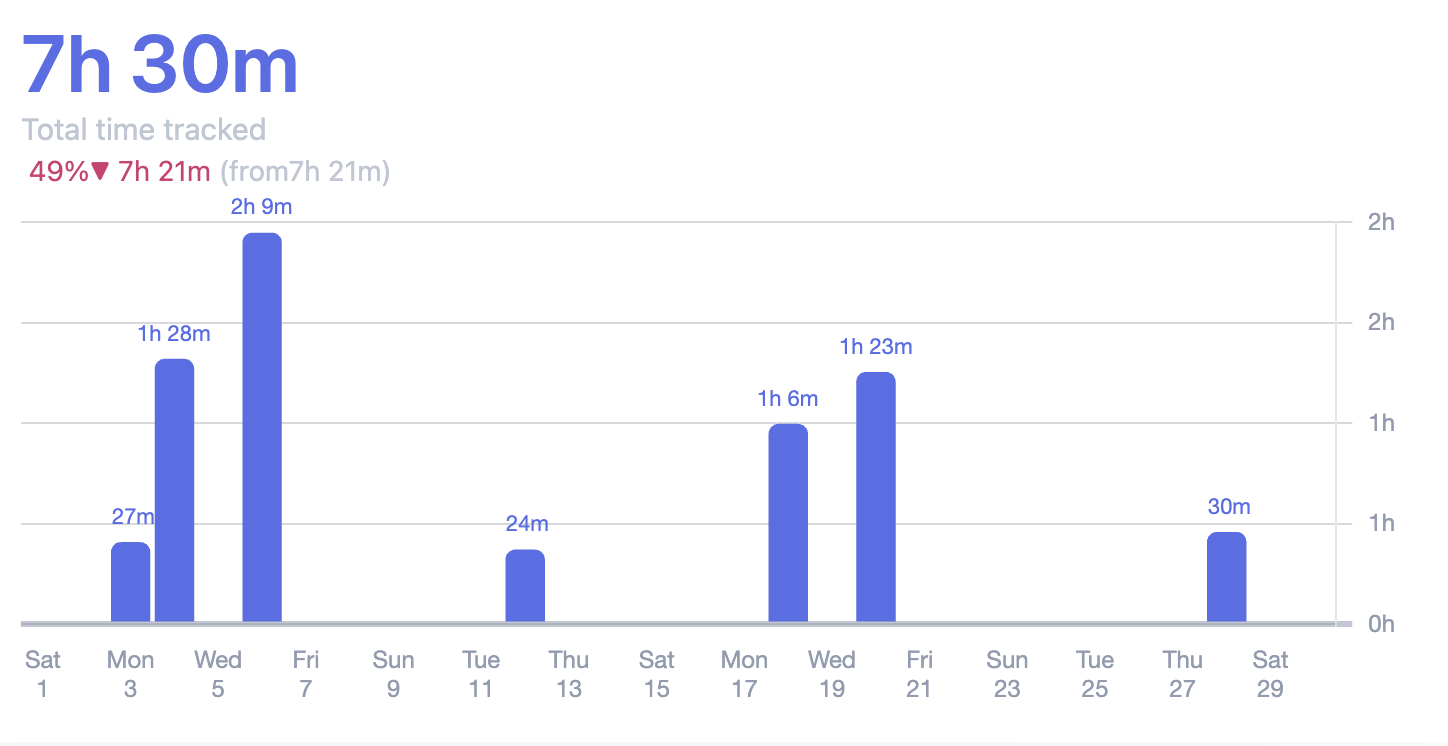
Task: Click the Total time tracked label
Action: point(144,130)
